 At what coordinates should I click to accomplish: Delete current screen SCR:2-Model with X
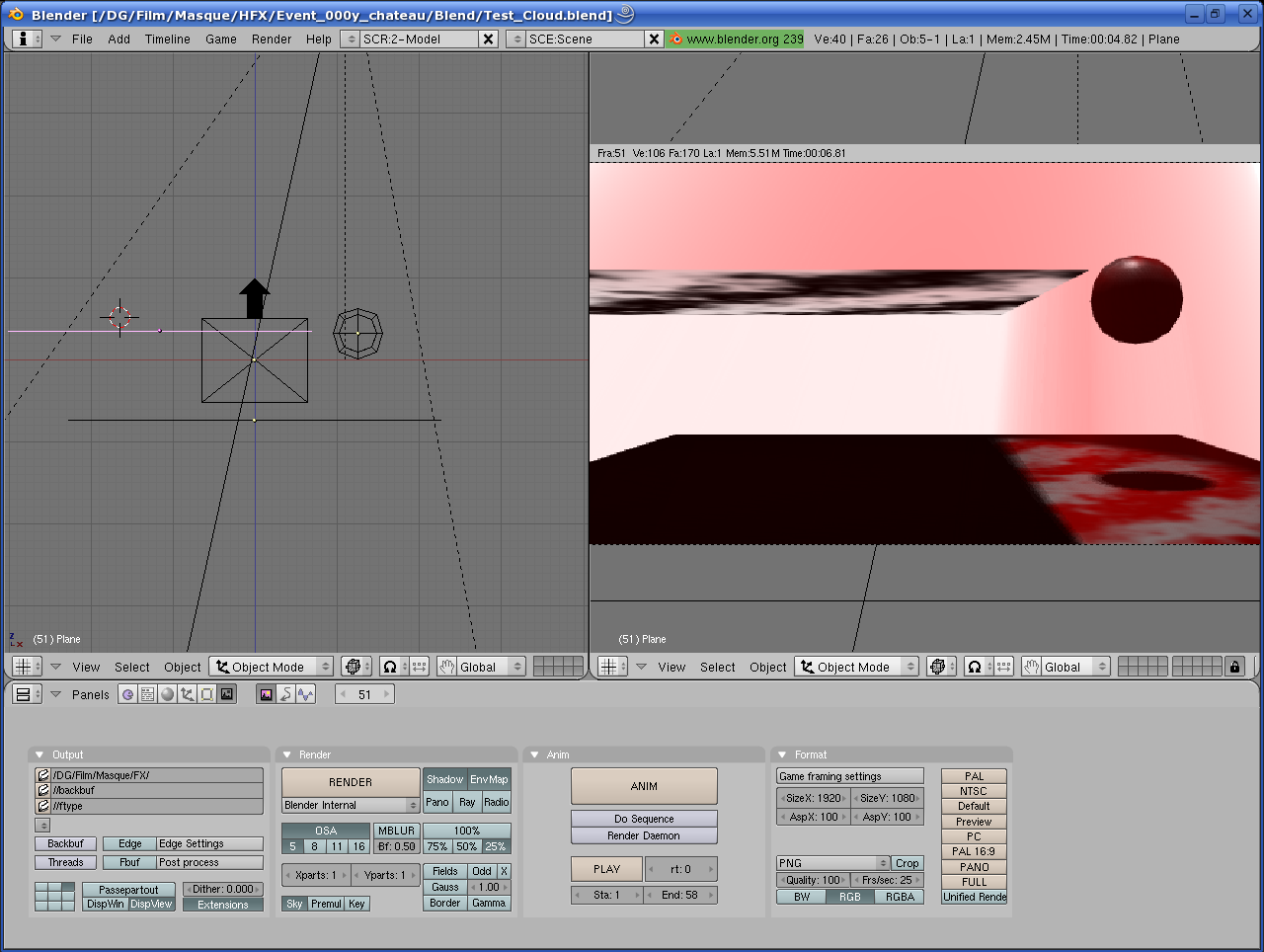click(x=488, y=39)
